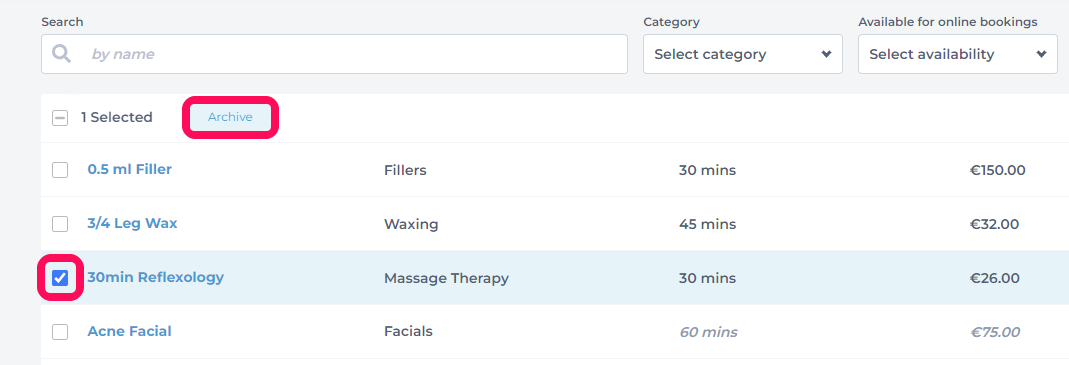The width and height of the screenshot is (1069, 365).
Task: Check the 3/4 Leg Wax checkbox
Action: [60, 224]
